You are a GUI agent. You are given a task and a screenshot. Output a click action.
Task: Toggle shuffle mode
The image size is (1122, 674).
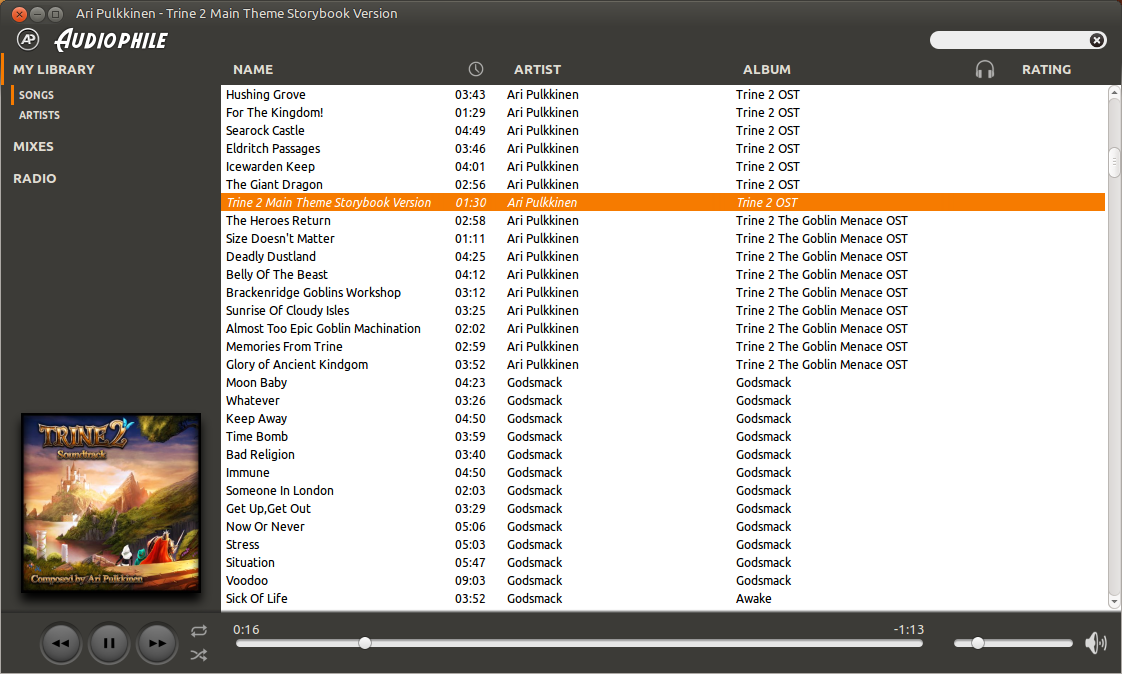click(x=199, y=655)
